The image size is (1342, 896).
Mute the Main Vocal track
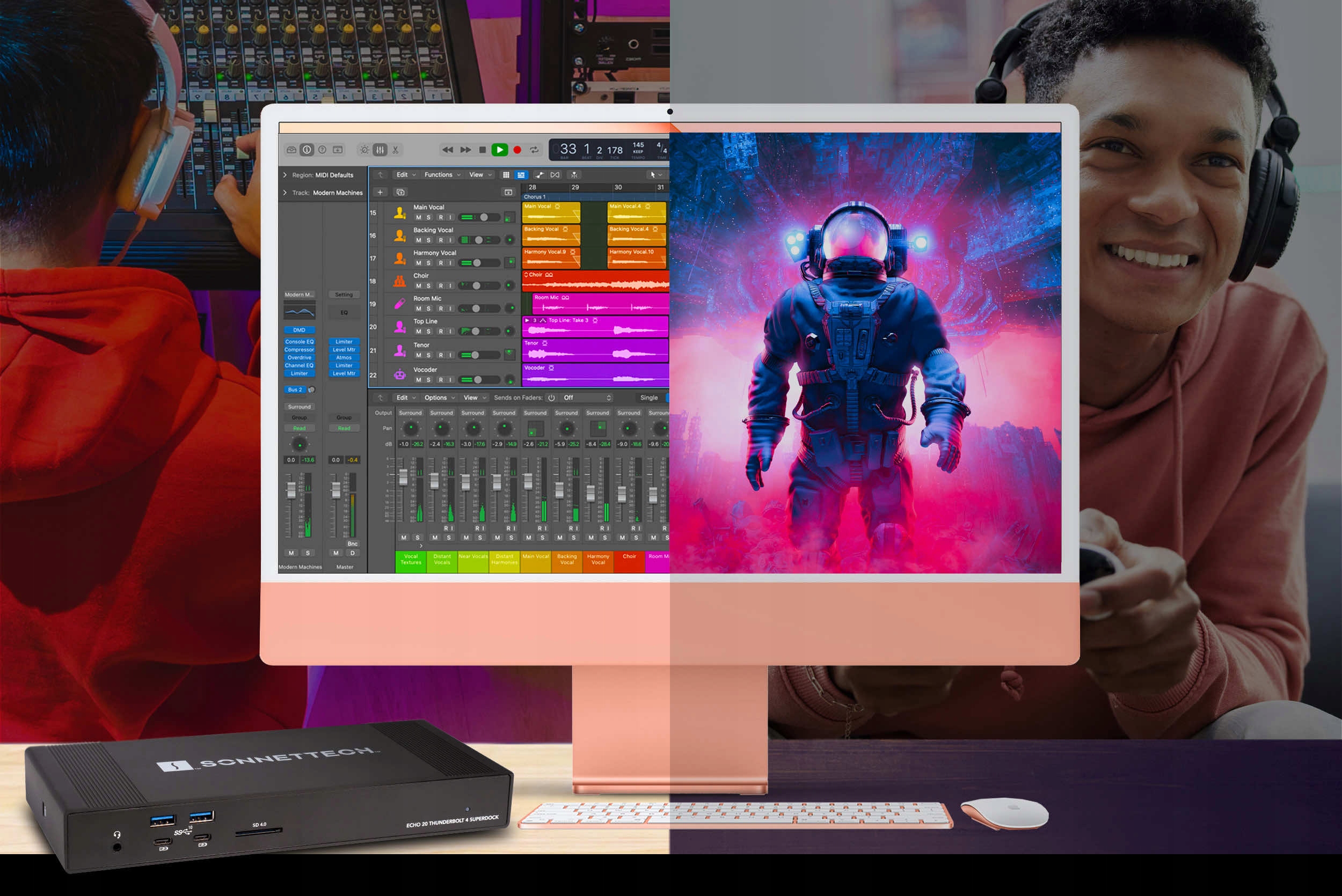point(418,218)
